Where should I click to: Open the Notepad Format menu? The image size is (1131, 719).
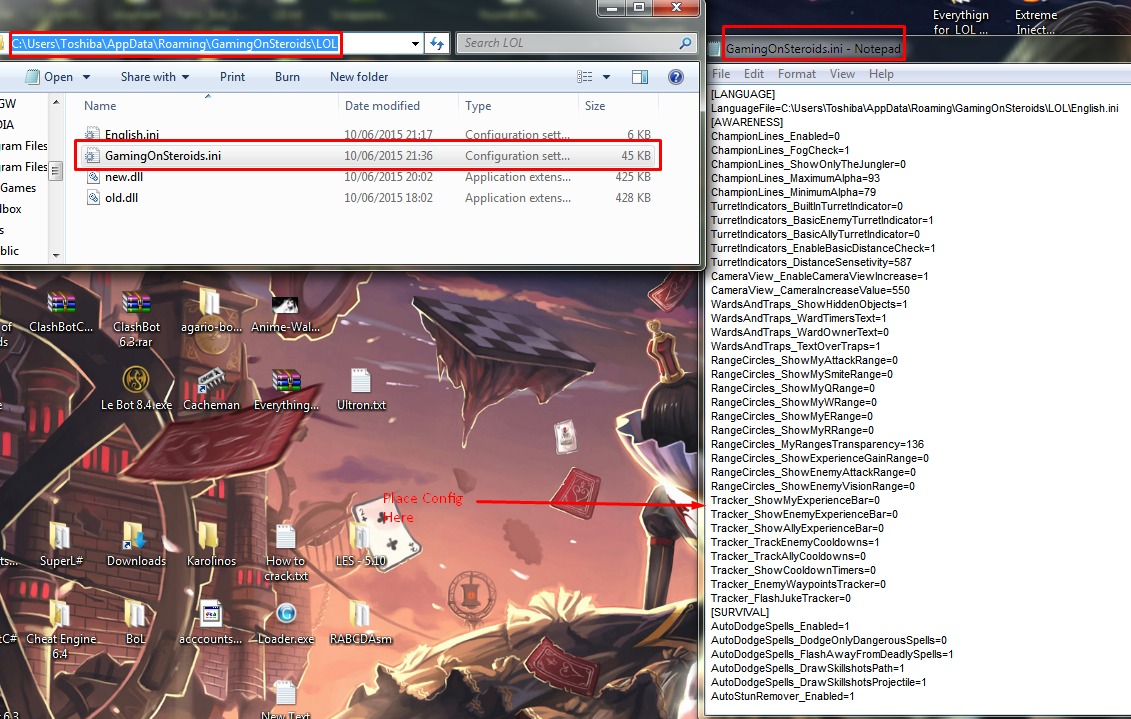(x=796, y=74)
